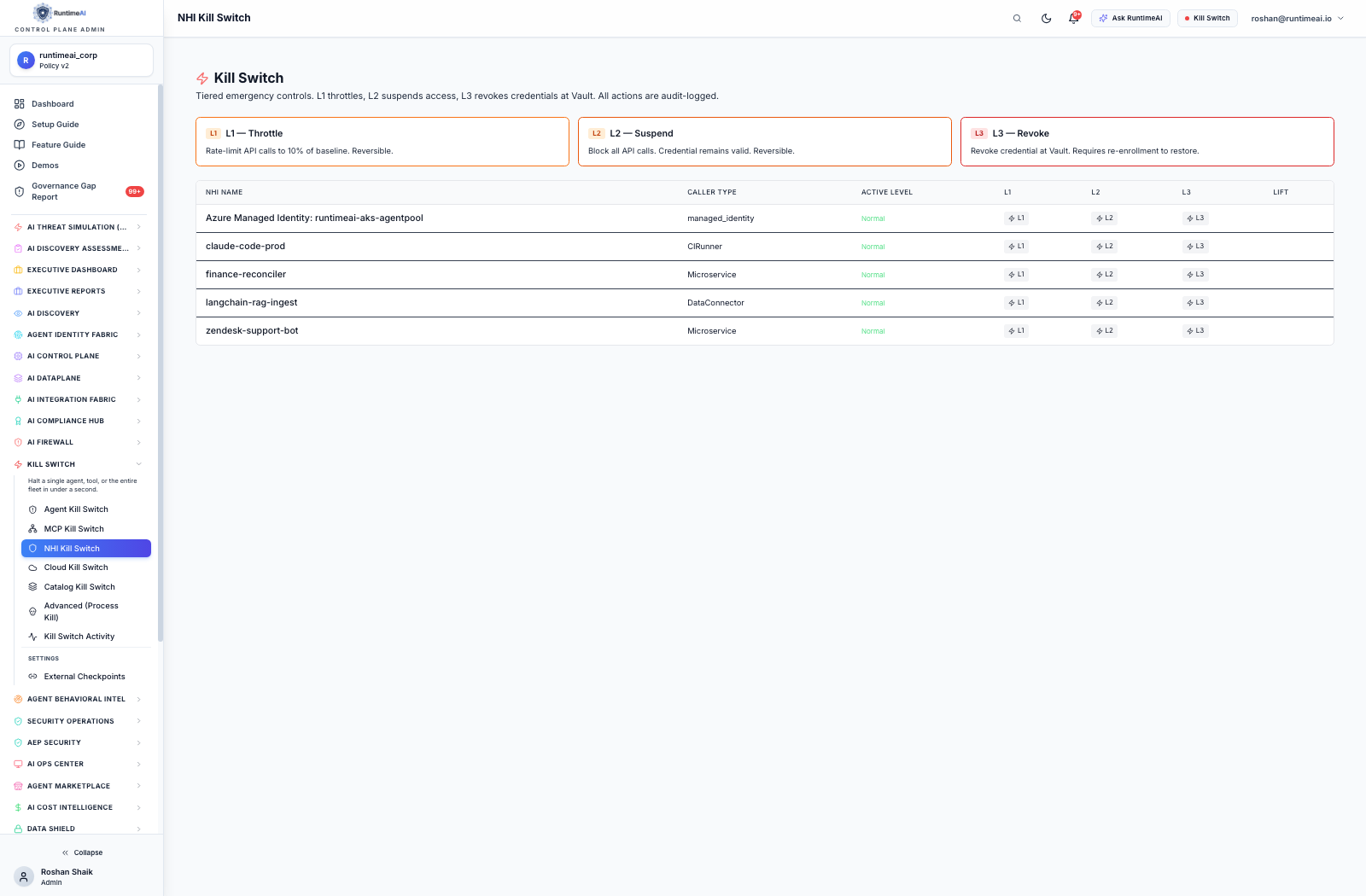1366x896 pixels.
Task: Collapse the sidebar
Action: [82, 852]
